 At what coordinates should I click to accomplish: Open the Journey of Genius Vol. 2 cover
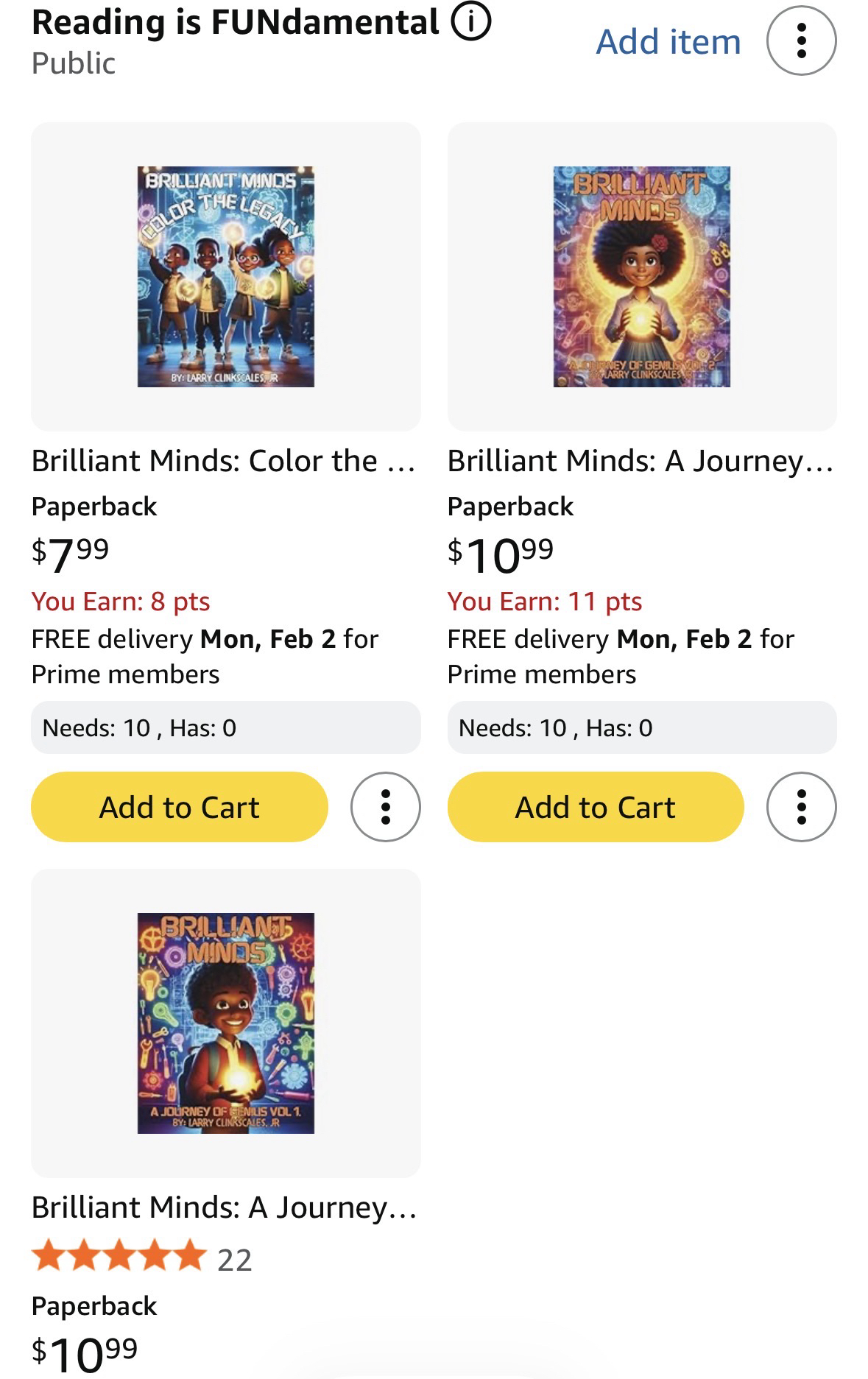(641, 277)
